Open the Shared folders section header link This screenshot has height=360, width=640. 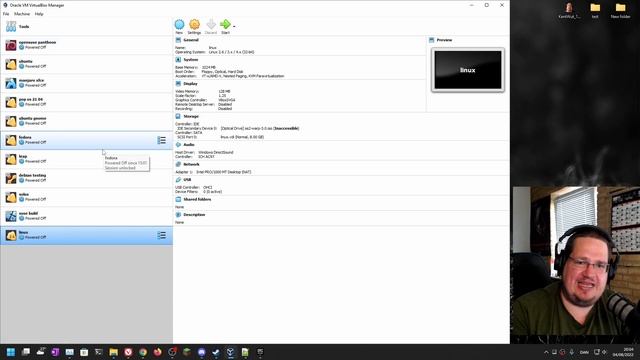point(197,200)
